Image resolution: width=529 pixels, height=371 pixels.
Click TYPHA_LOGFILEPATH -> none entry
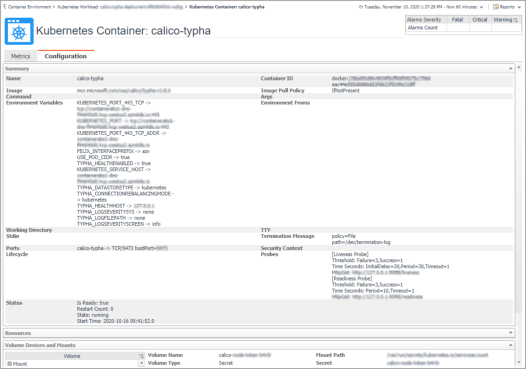pyautogui.click(x=111, y=218)
